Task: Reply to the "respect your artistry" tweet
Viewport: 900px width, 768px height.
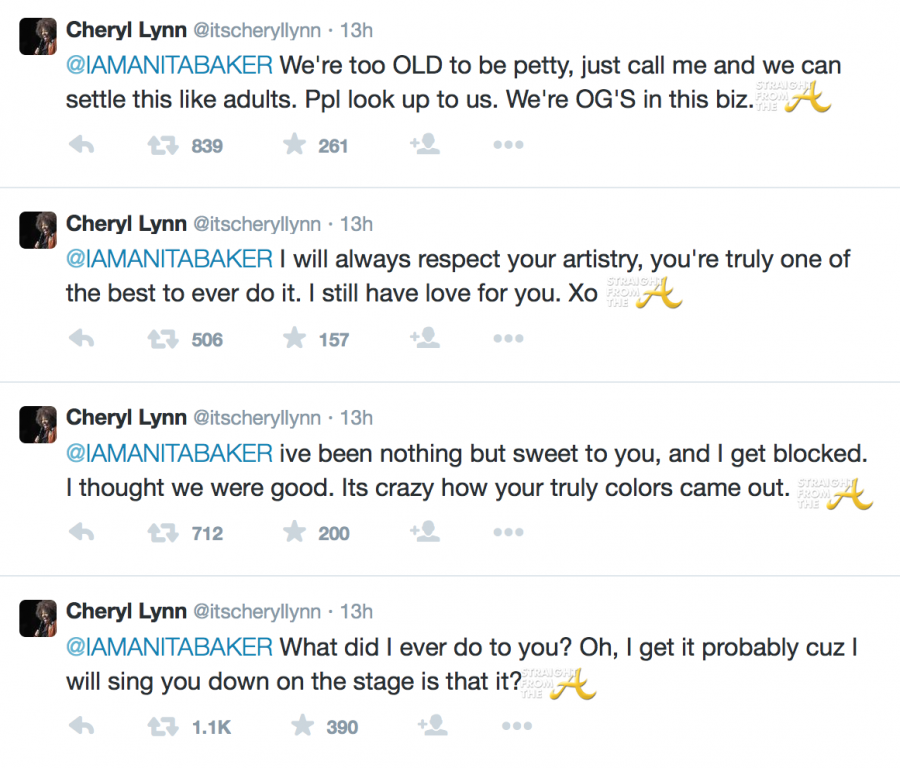Action: point(81,339)
